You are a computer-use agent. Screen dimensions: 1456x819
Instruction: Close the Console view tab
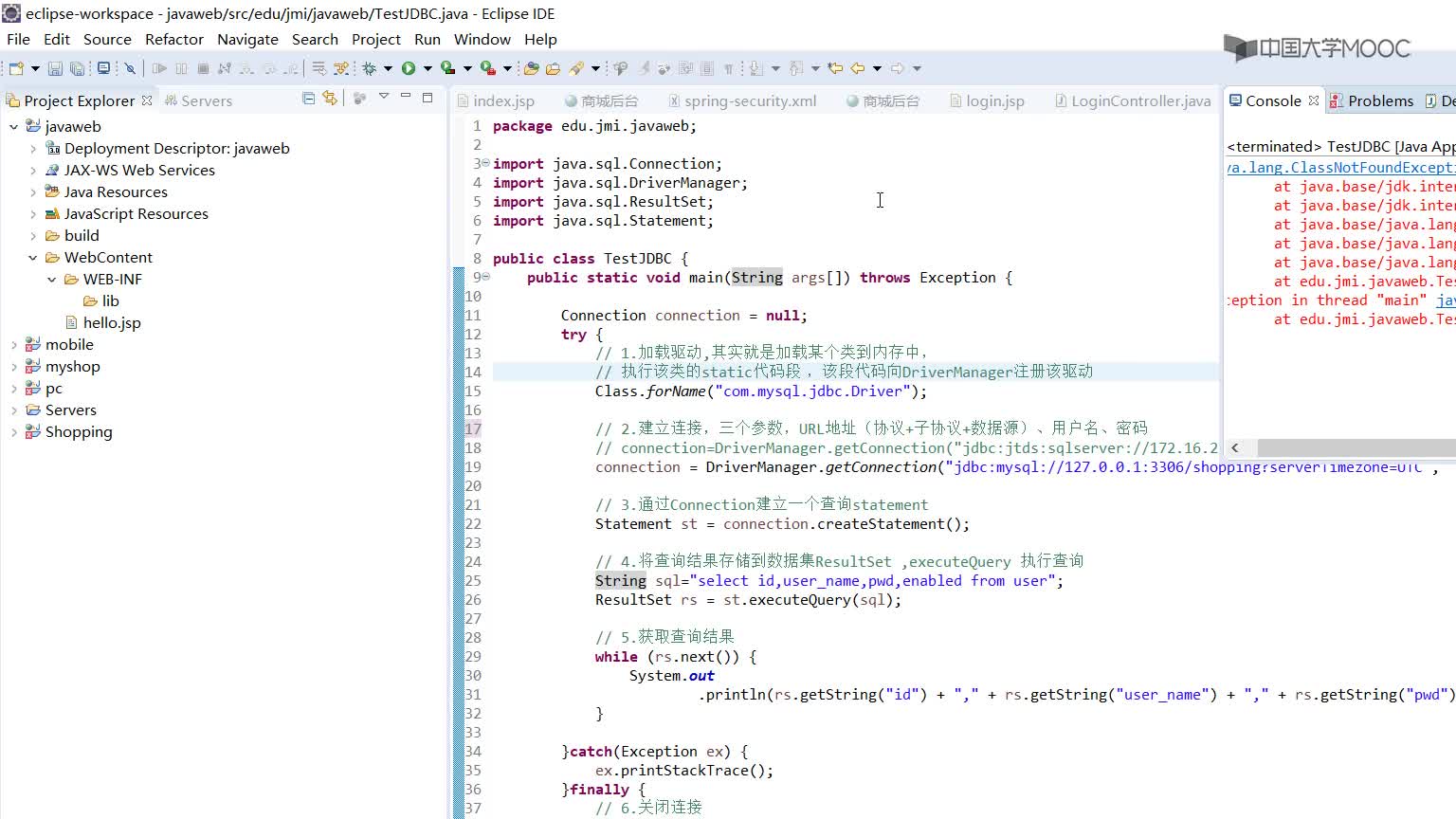coord(1314,100)
